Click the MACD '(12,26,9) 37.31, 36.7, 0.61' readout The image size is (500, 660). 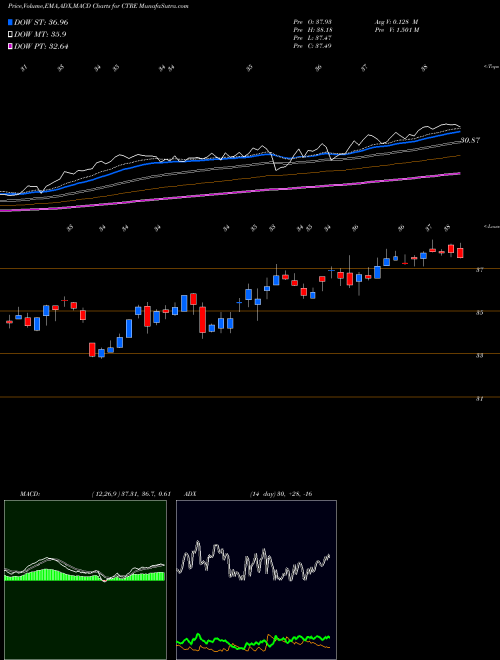coord(130,494)
